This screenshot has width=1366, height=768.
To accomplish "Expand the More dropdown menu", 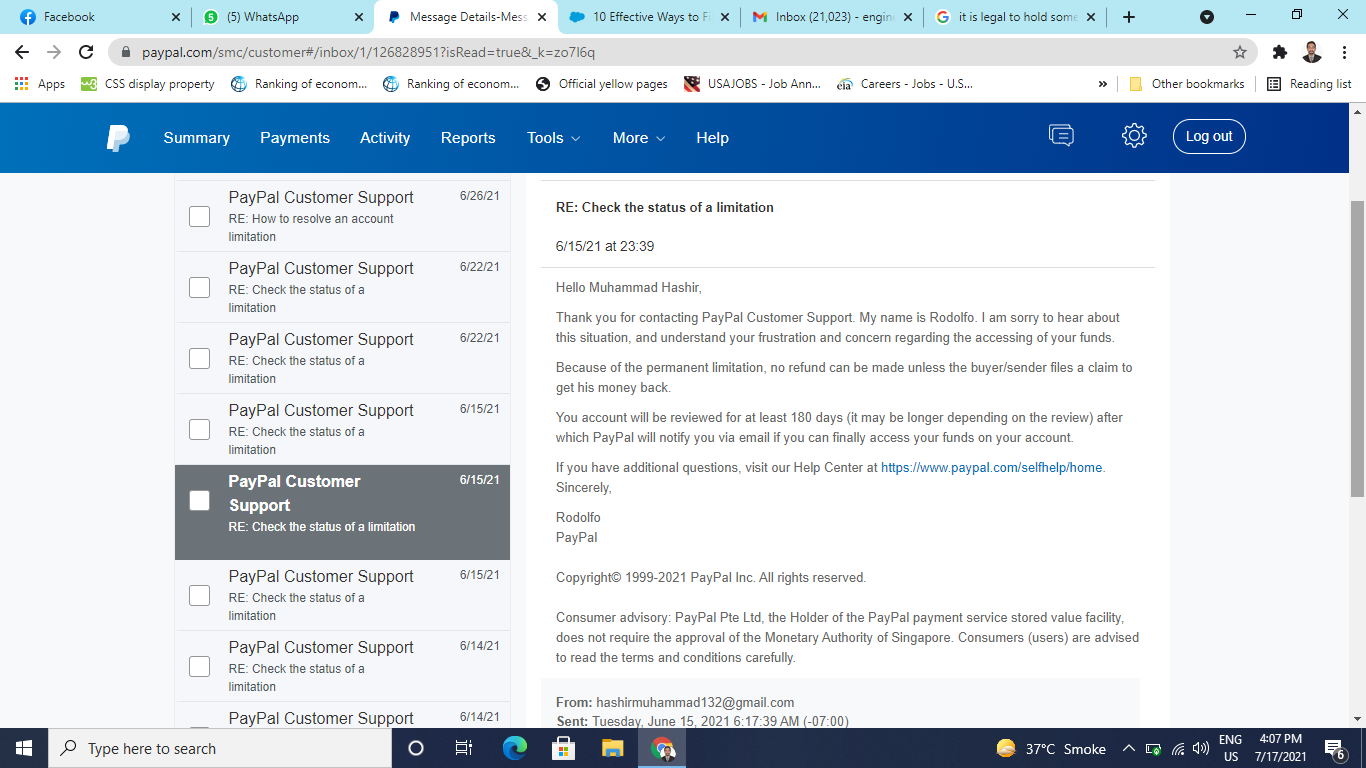I will click(639, 138).
